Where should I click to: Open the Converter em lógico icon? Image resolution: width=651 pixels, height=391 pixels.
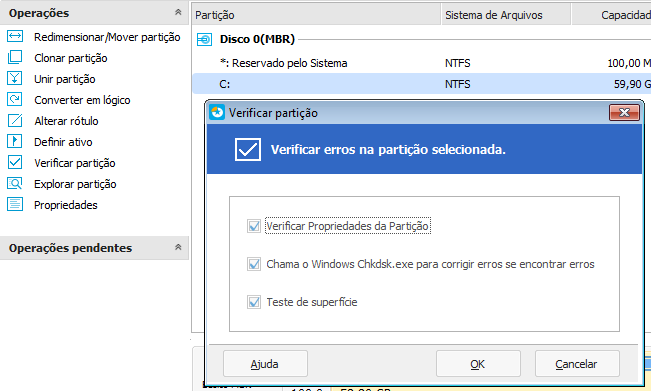pos(15,99)
